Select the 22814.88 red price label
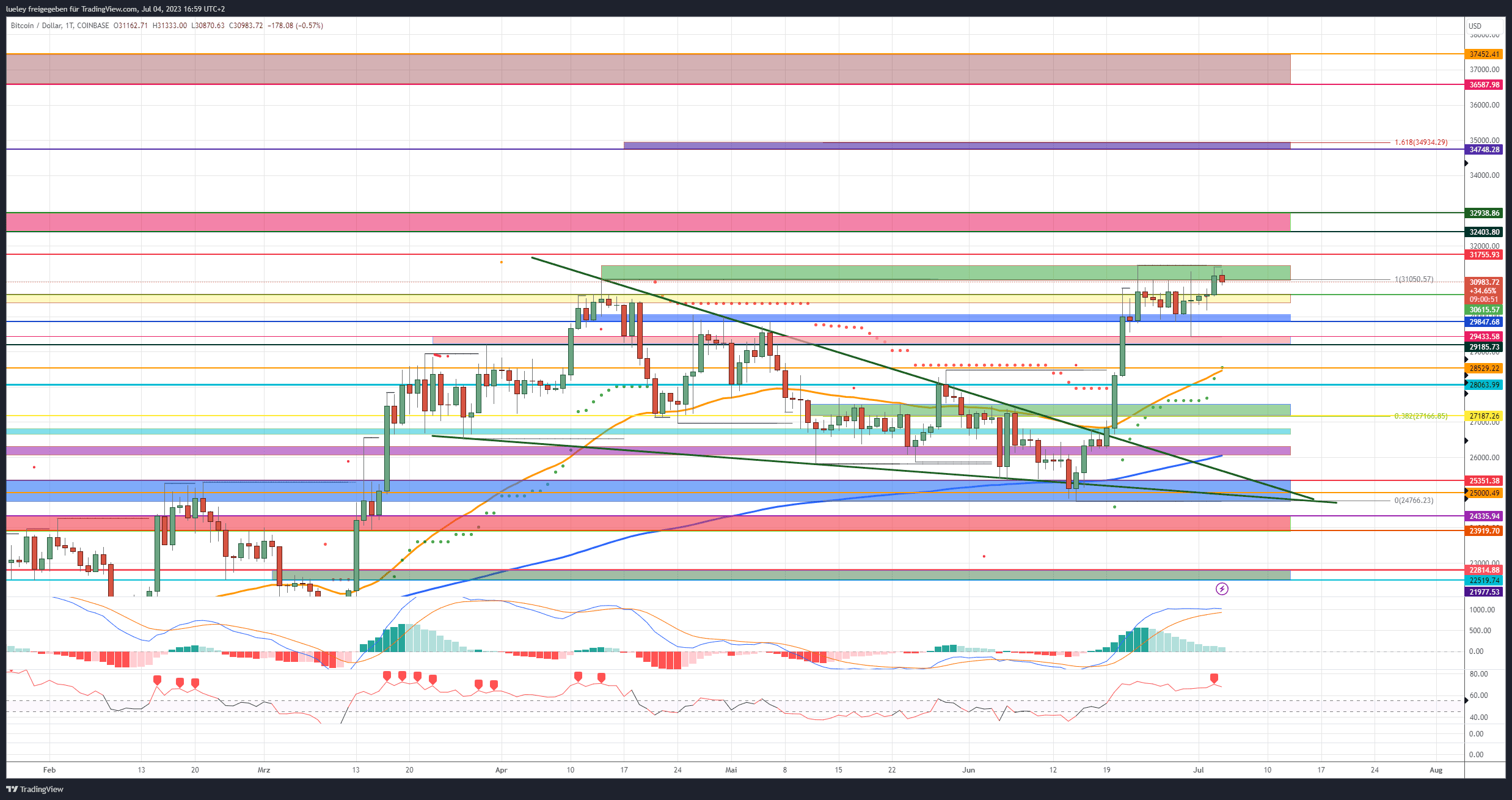Image resolution: width=1512 pixels, height=800 pixels. pos(1484,570)
